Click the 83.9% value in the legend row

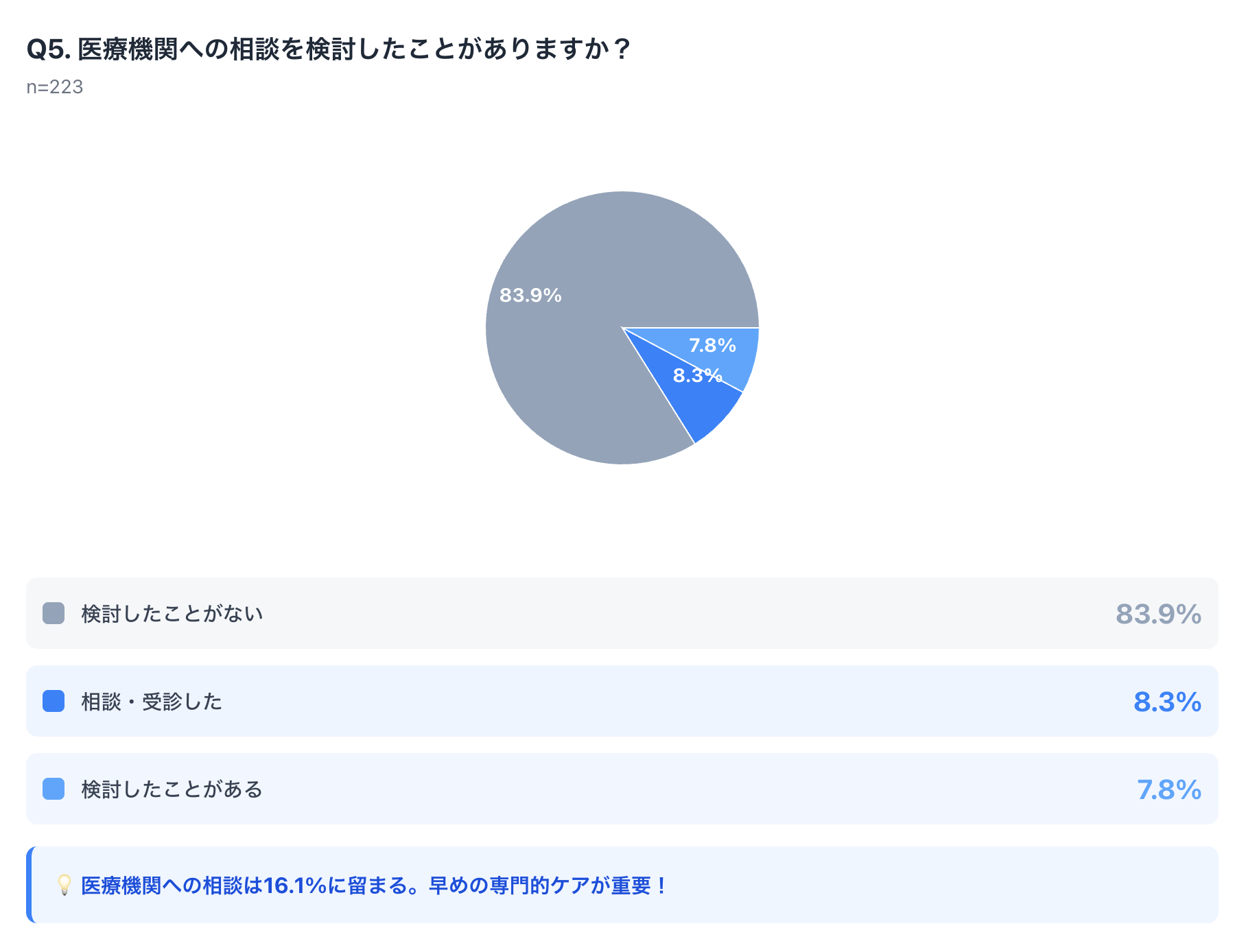click(x=1158, y=613)
